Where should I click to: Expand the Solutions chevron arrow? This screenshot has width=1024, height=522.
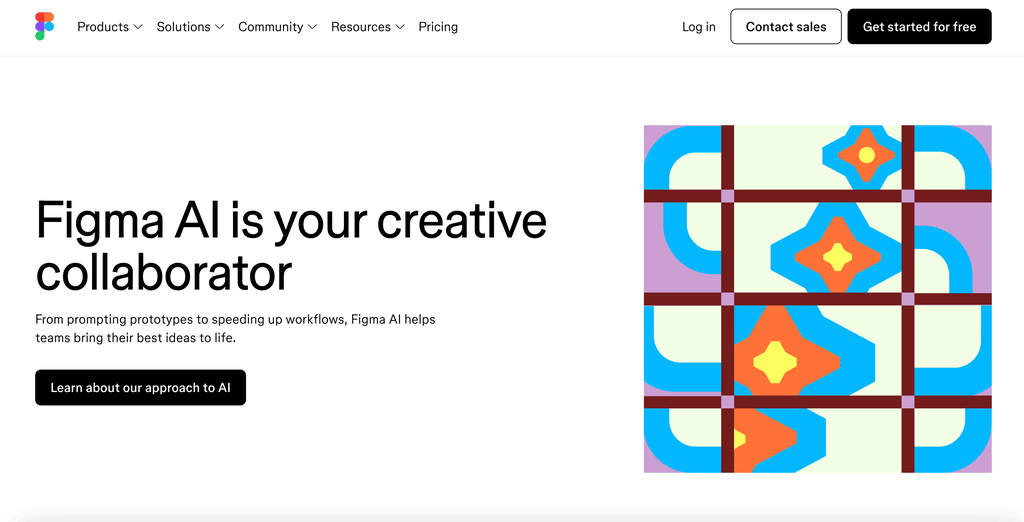click(x=219, y=27)
